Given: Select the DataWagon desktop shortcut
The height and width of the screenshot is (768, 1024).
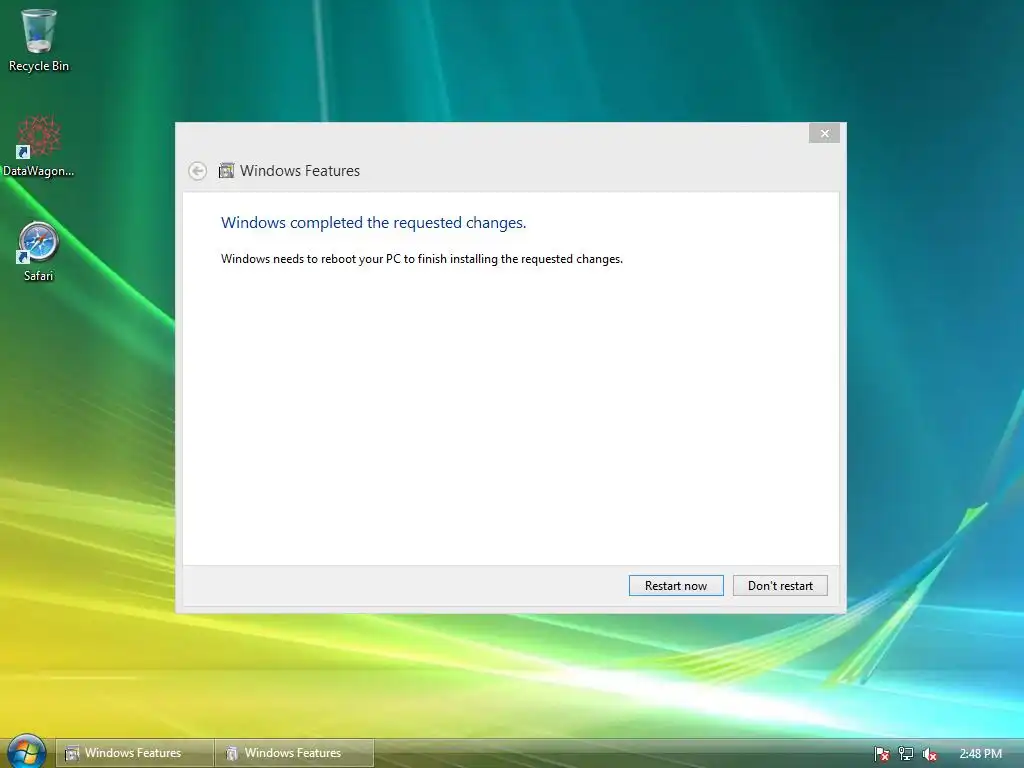Looking at the screenshot, I should click(39, 146).
